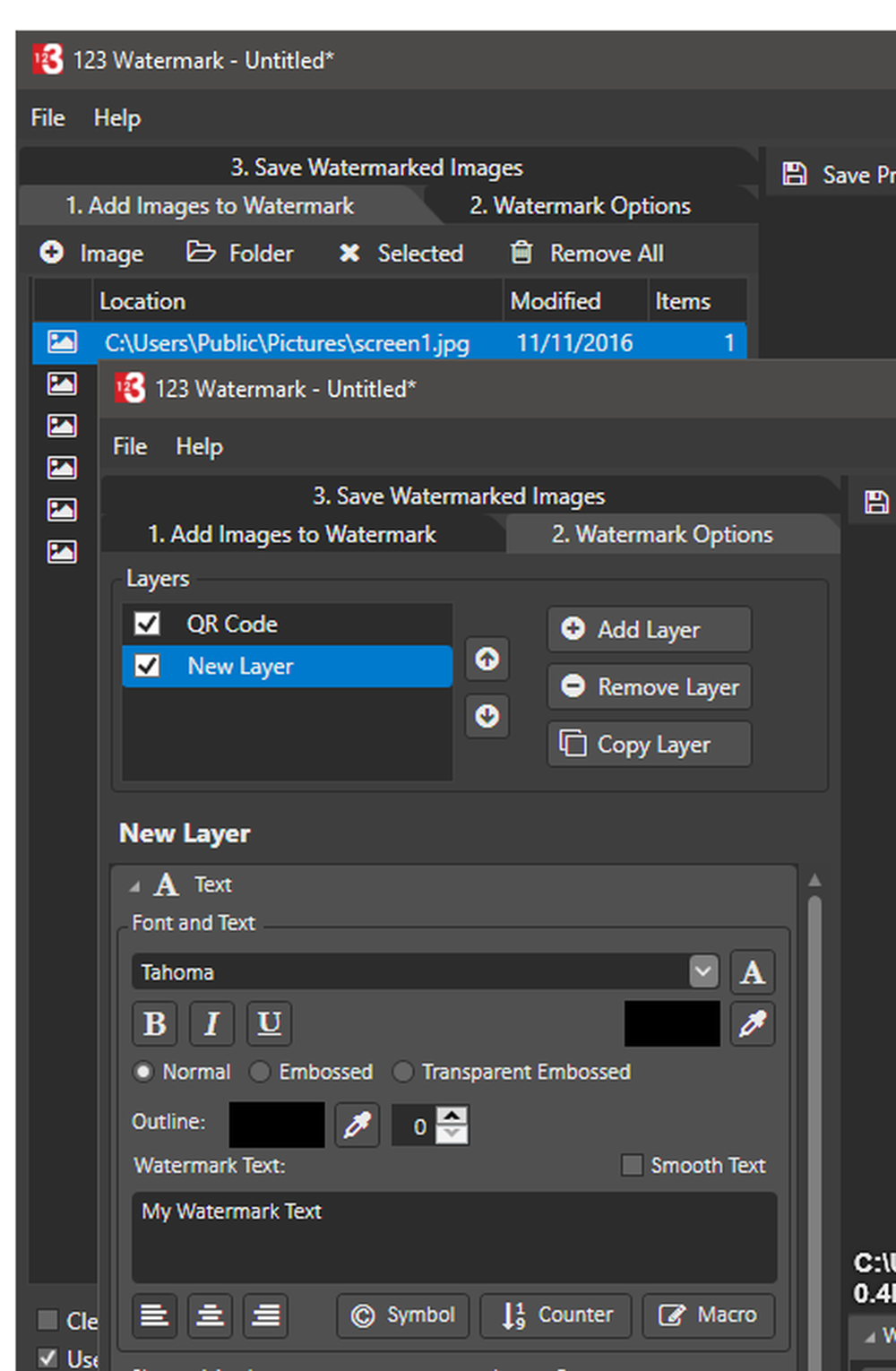Align watermark text right
Image resolution: width=896 pixels, height=1371 pixels.
click(x=266, y=1315)
